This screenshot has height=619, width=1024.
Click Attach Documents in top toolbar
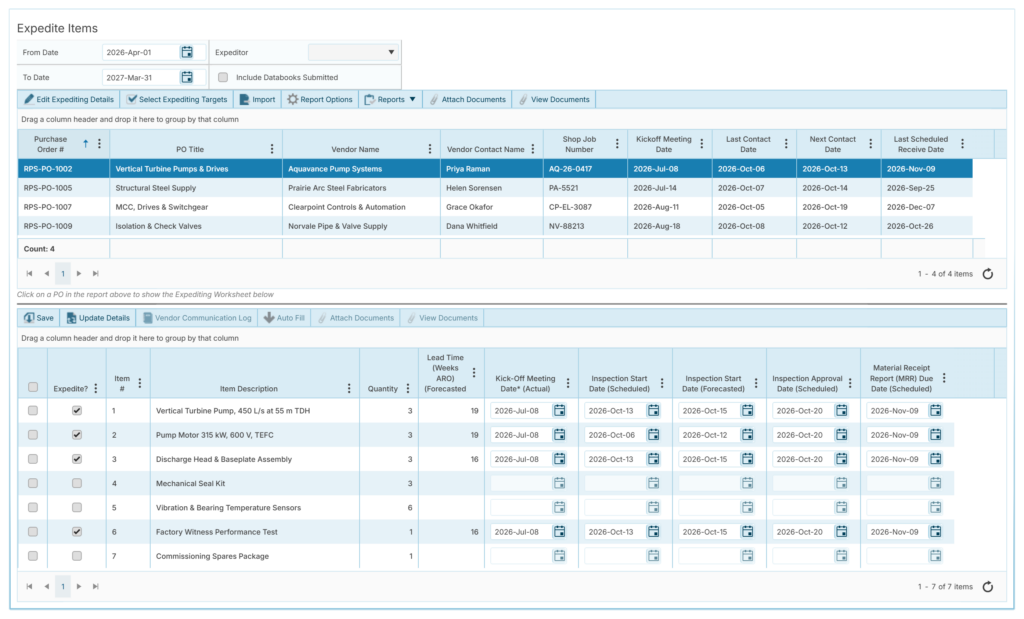[x=468, y=99]
